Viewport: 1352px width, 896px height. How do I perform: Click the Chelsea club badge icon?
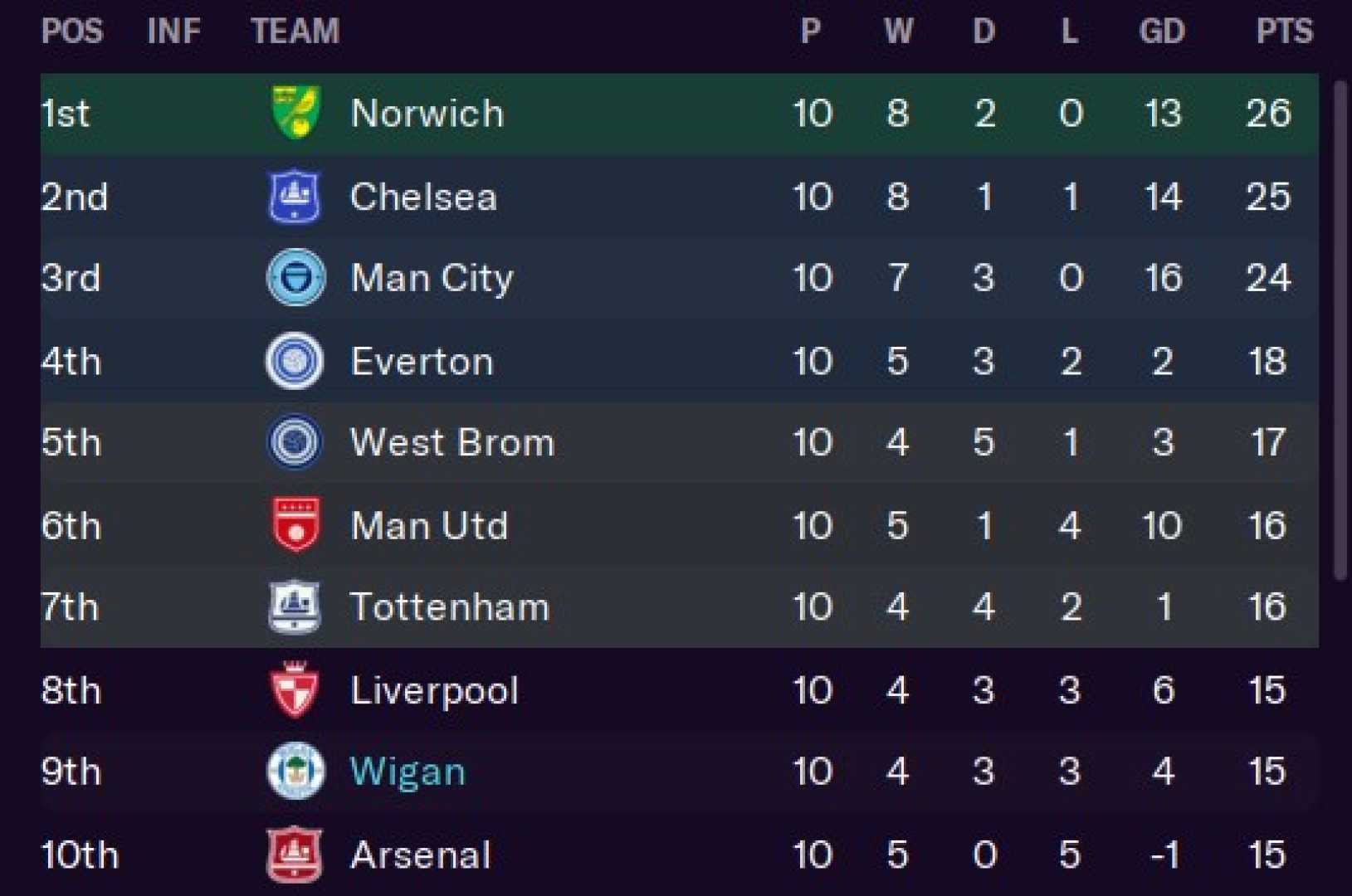pyautogui.click(x=295, y=197)
